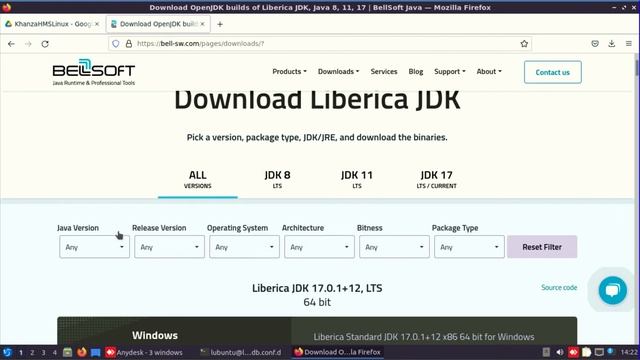Reload the BellSoft downloads page
The width and height of the screenshot is (640, 360).
(45, 44)
